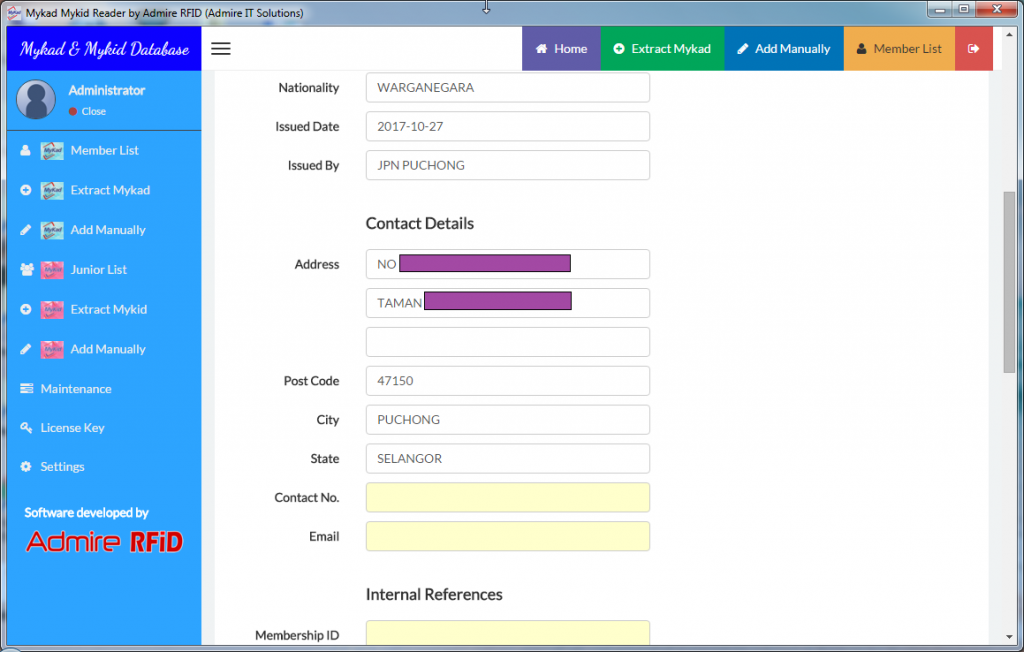This screenshot has height=652, width=1024.
Task: Click the vertical scrollbar thumb
Action: (x=1009, y=280)
